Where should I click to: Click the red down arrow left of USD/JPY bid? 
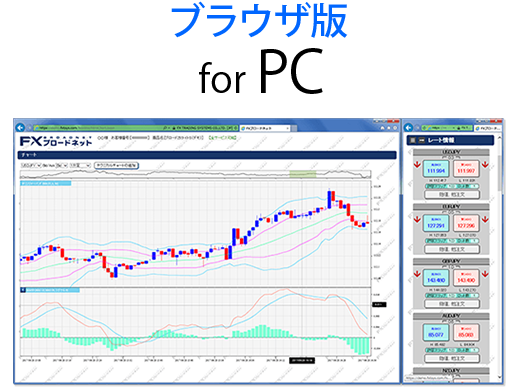(417, 165)
